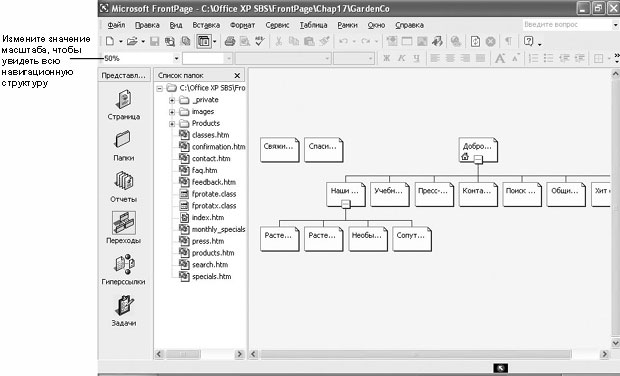Click the Stop loading icon
Viewport: 620px width, 376px height.
pos(491,41)
